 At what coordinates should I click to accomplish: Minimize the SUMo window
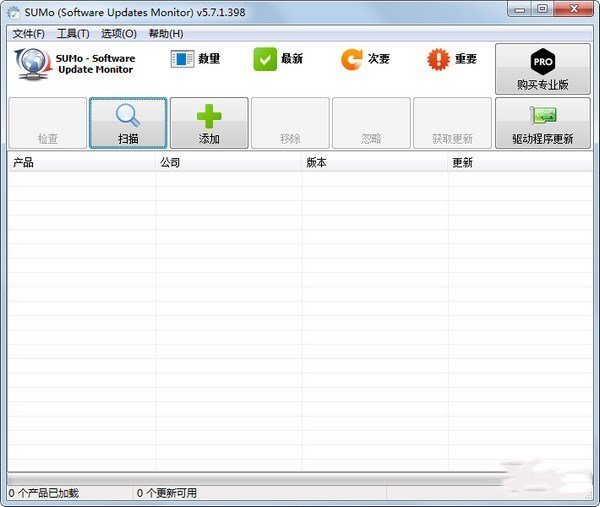pos(519,9)
